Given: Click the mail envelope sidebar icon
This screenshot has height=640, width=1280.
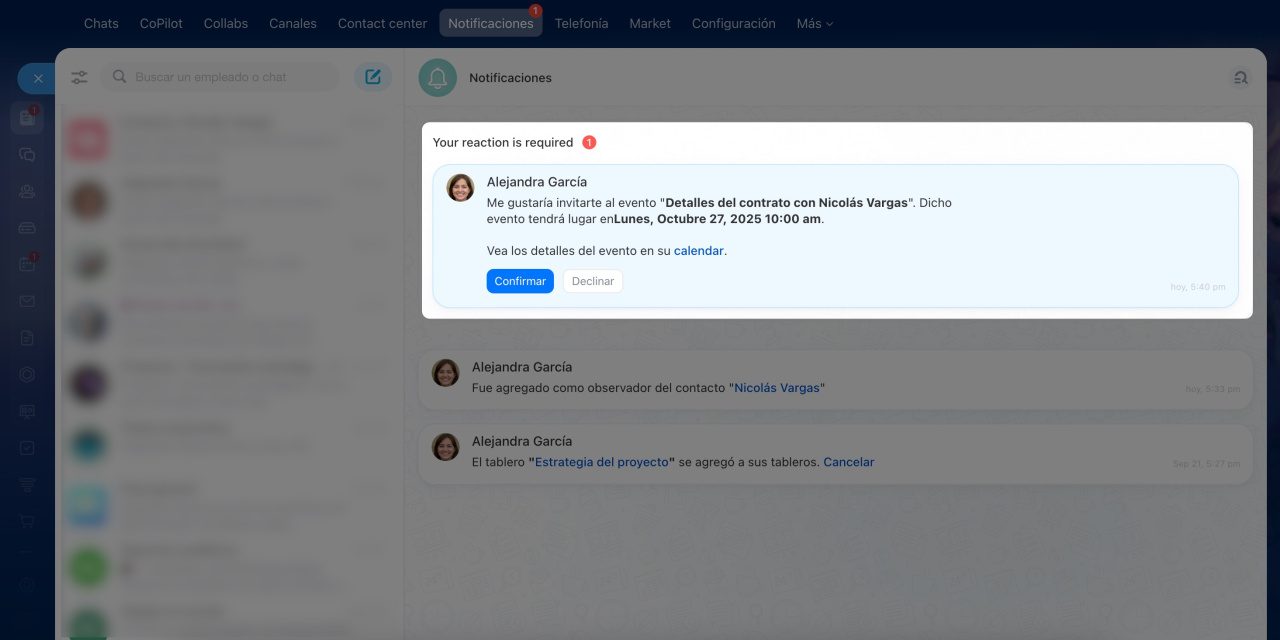Looking at the screenshot, I should pyautogui.click(x=27, y=301).
